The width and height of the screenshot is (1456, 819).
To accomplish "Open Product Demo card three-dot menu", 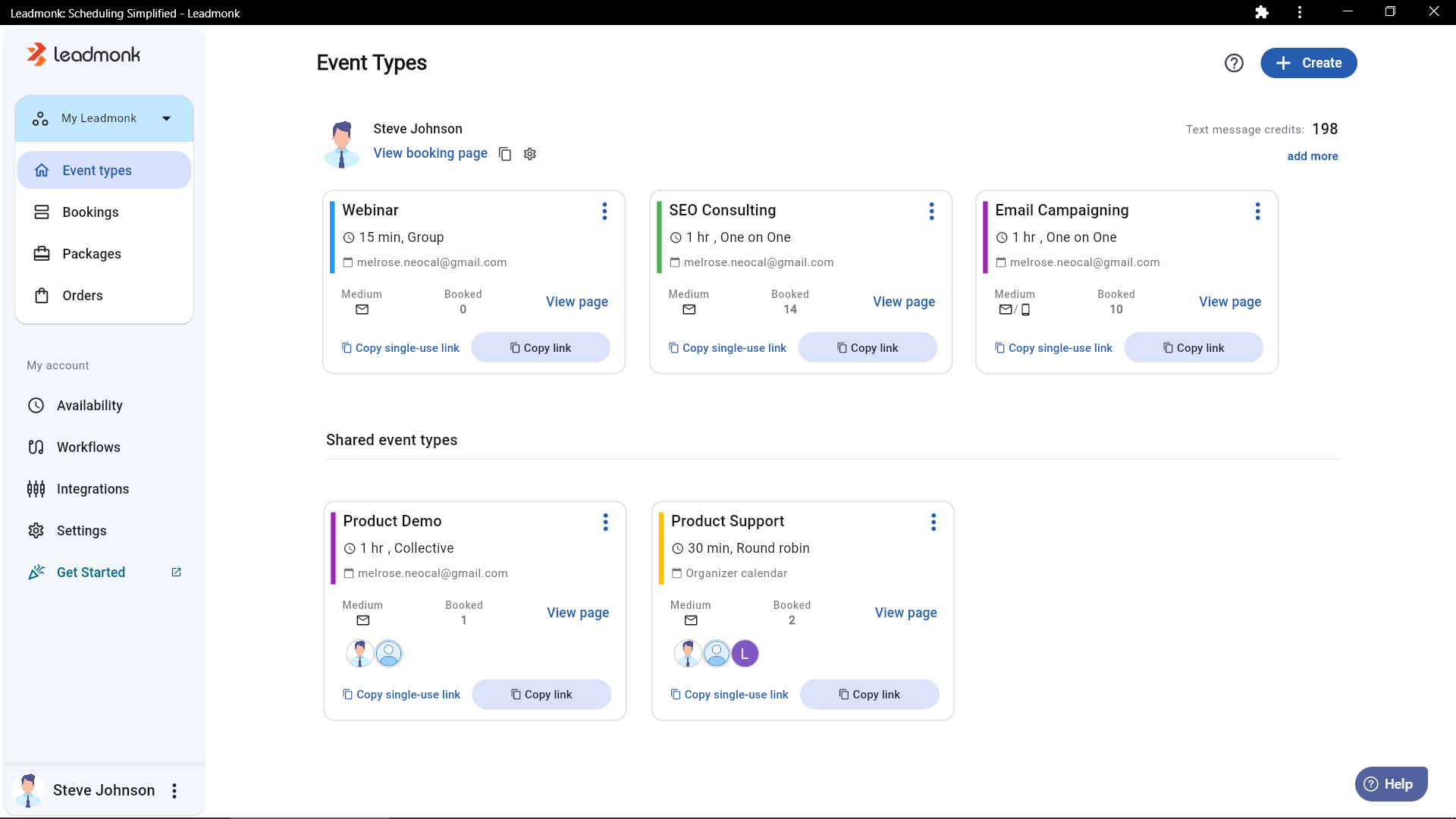I will click(605, 522).
